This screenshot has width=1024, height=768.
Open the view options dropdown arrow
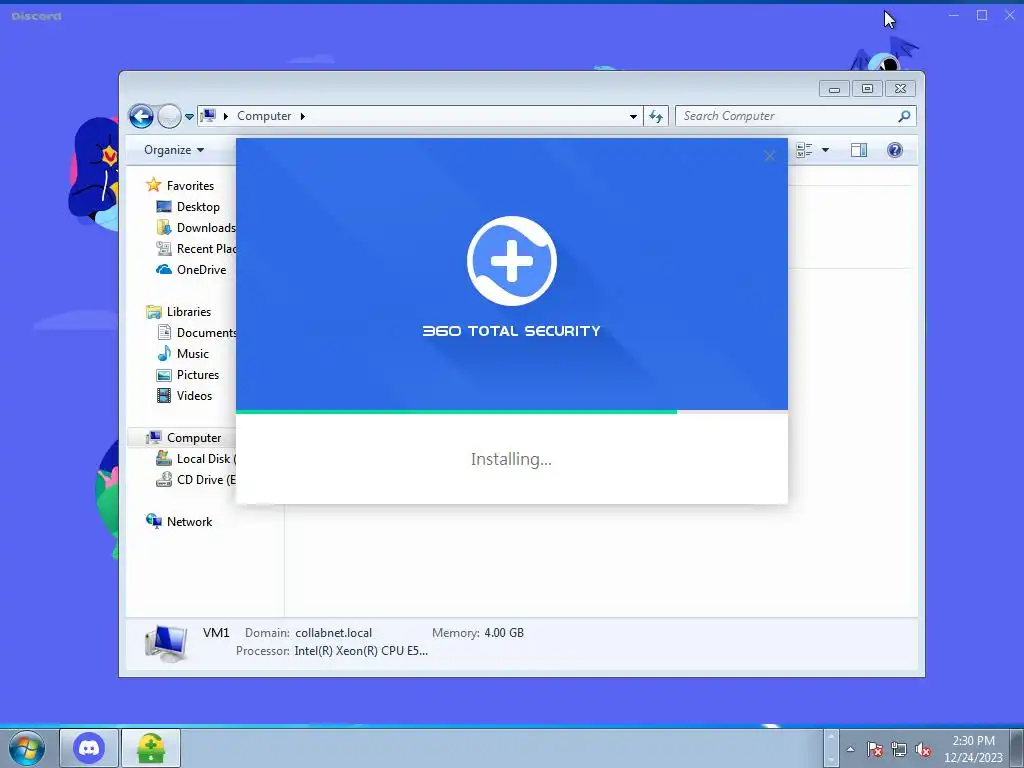click(x=825, y=150)
